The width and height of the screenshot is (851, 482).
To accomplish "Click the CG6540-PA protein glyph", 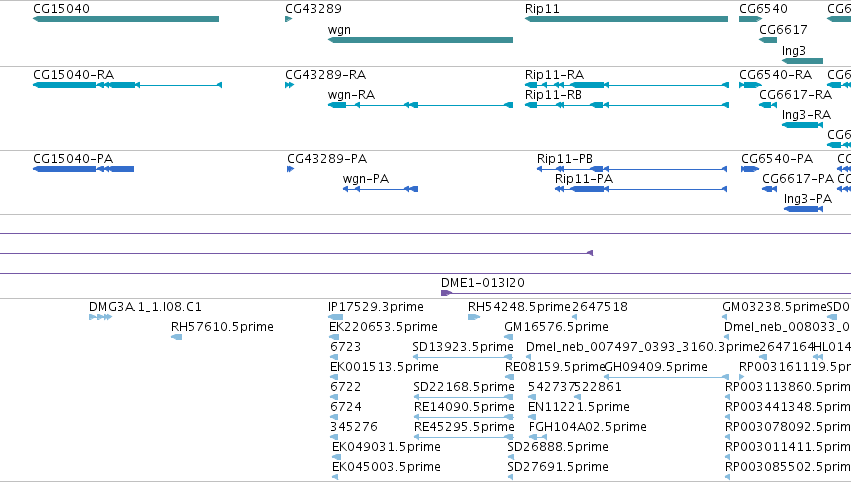I will [750, 169].
